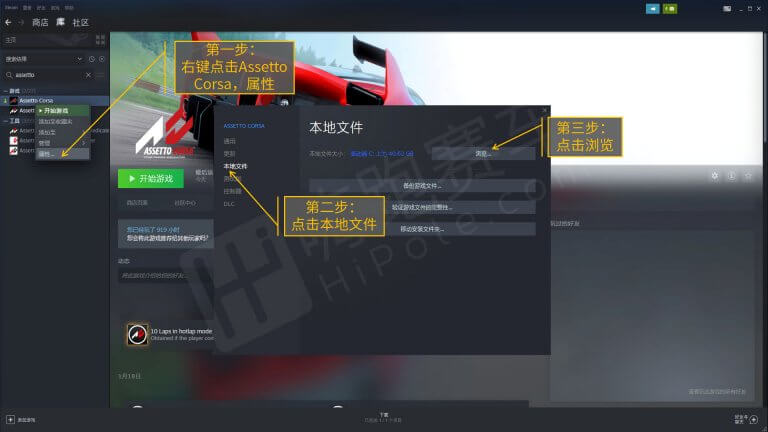The width and height of the screenshot is (768, 432).
Task: Open Big Picture mode icon
Action: 727,9
